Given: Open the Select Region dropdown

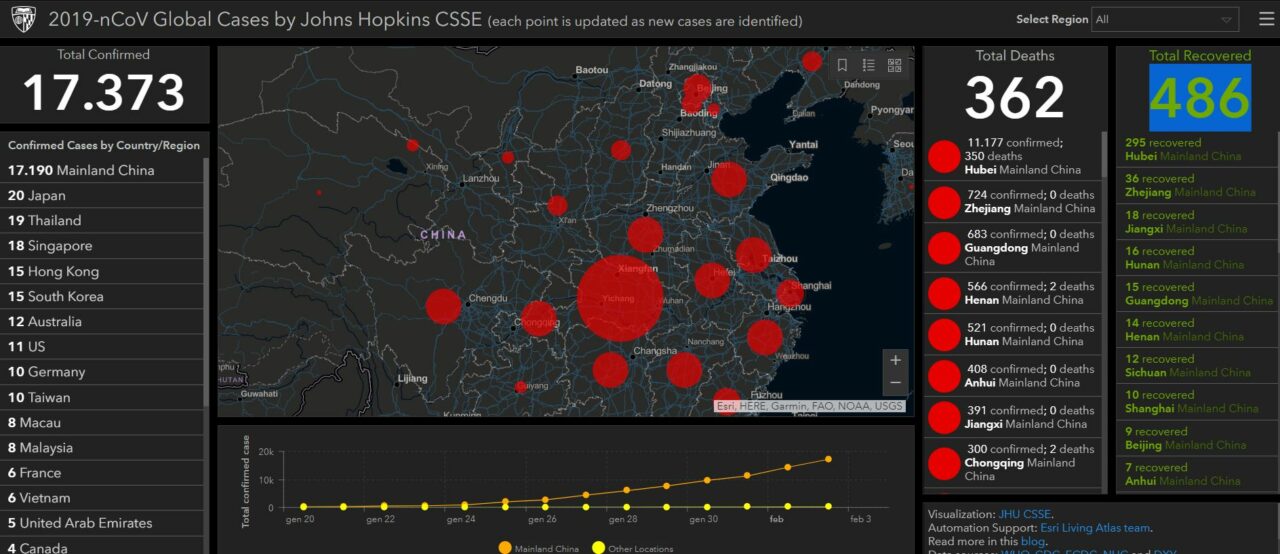Looking at the screenshot, I should click(1166, 19).
